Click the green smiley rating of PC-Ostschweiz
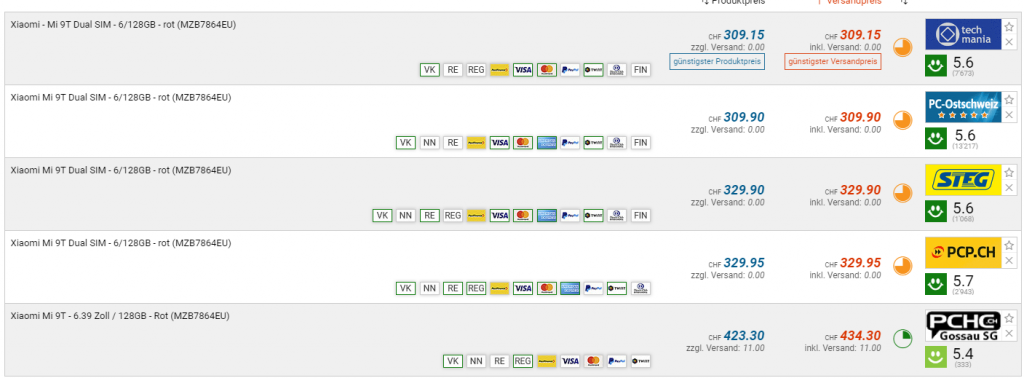The image size is (1024, 378). (936, 138)
